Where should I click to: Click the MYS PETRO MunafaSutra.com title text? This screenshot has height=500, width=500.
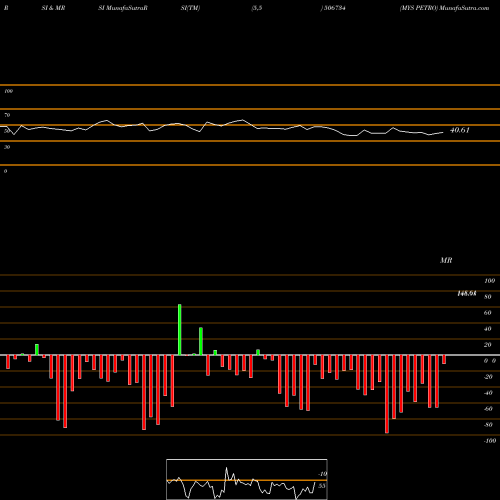click(445, 8)
